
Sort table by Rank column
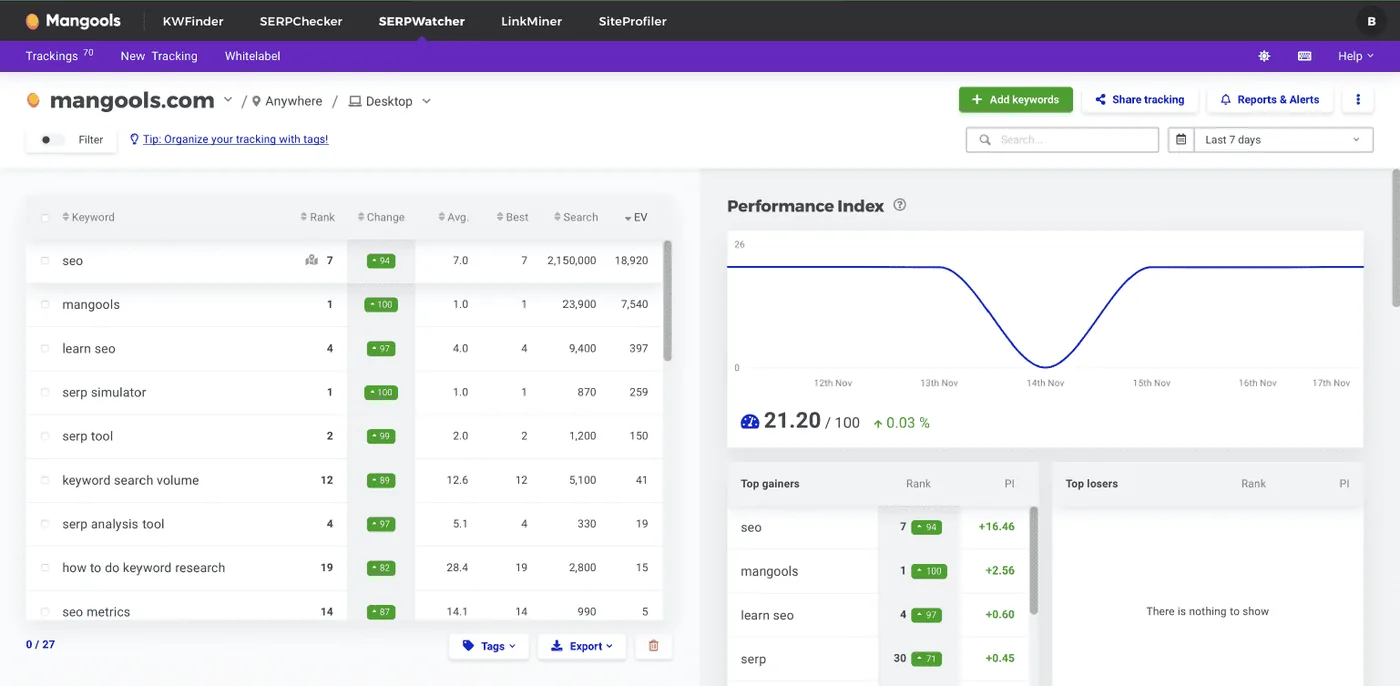click(x=318, y=217)
